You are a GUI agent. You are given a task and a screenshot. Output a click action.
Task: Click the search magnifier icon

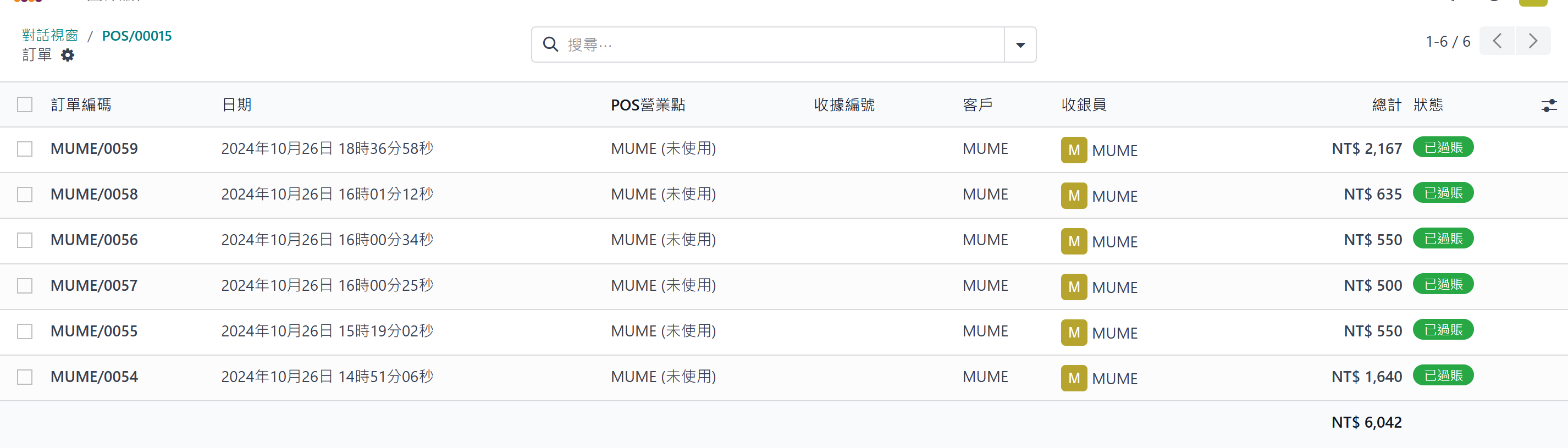click(551, 44)
